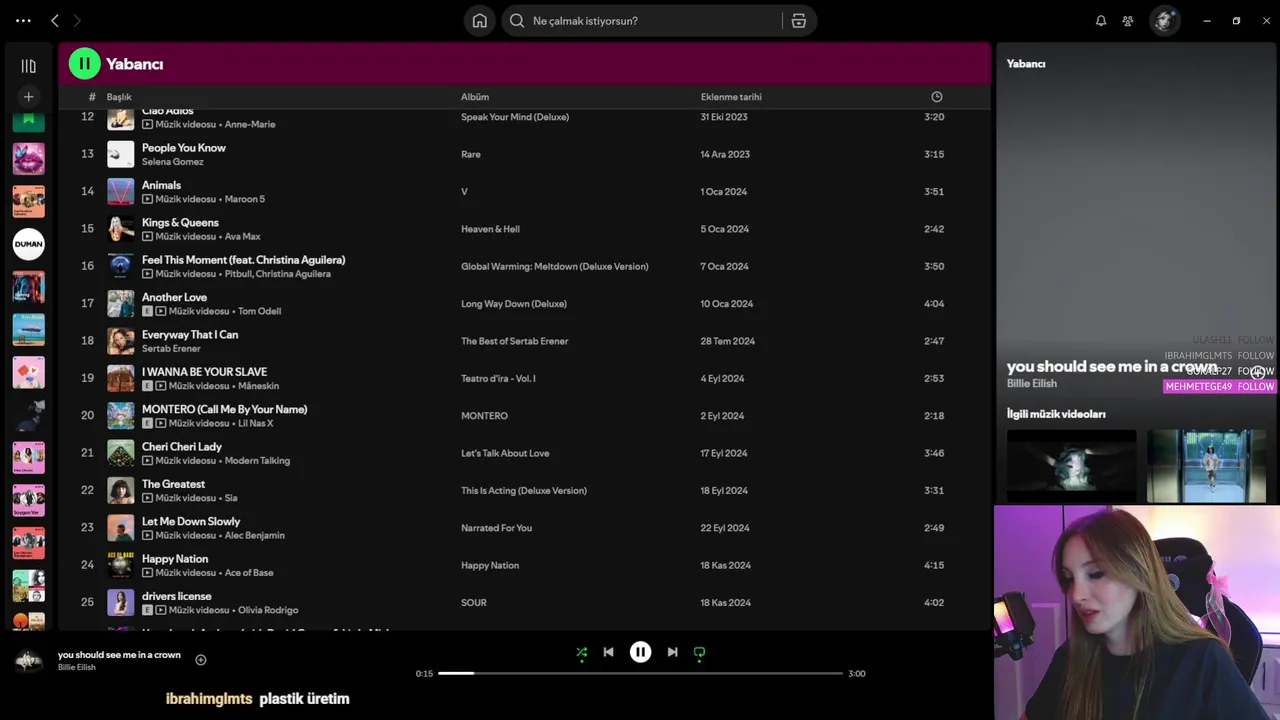Open the notifications bell

pyautogui.click(x=1101, y=20)
